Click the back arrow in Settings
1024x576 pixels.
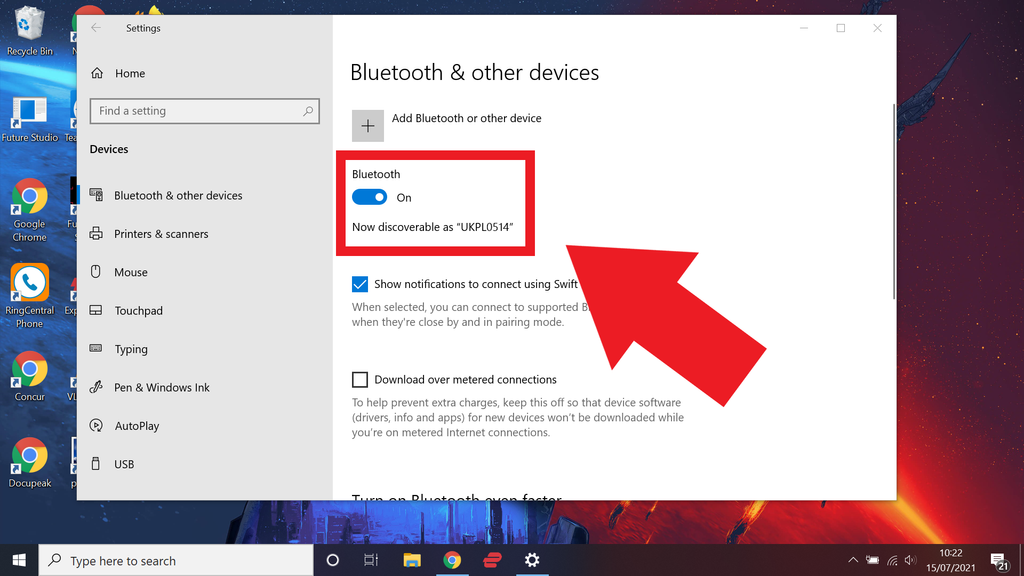click(95, 28)
